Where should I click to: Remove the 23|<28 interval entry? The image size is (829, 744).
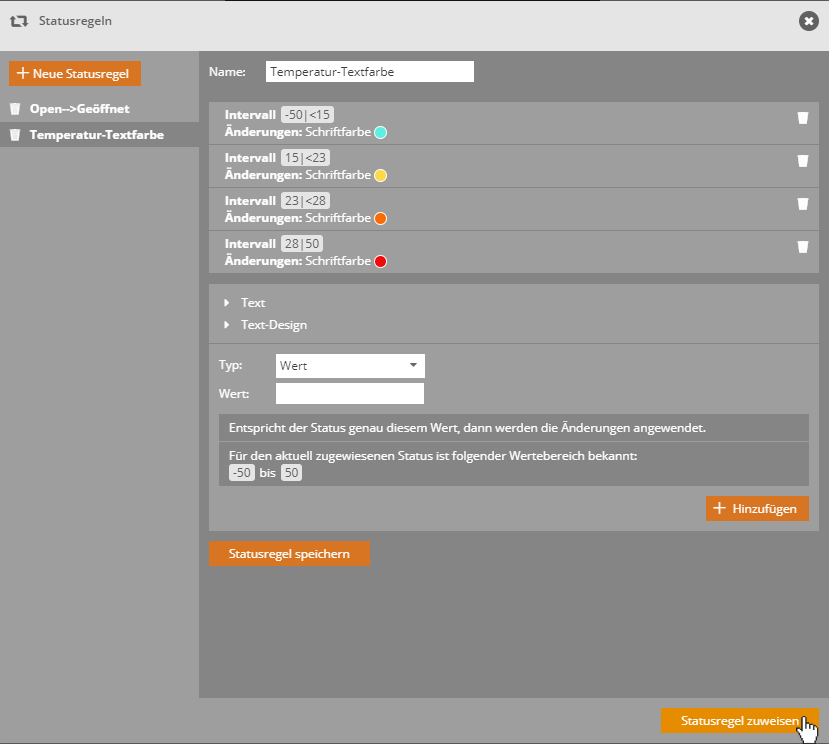[802, 204]
